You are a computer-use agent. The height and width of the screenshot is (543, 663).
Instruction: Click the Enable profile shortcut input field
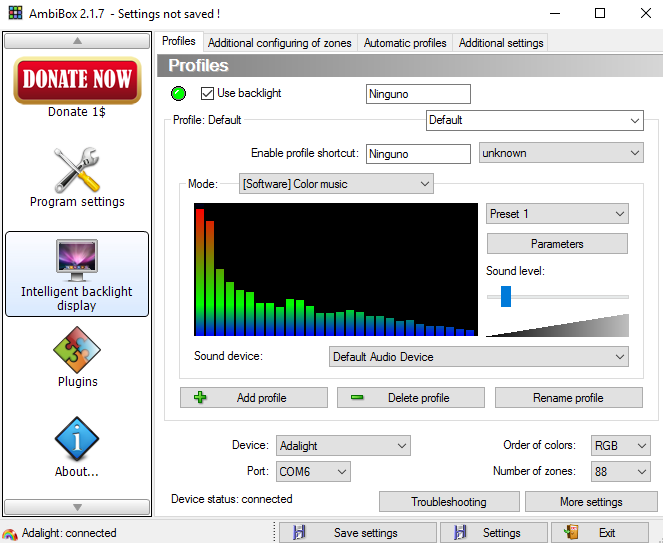pos(418,154)
